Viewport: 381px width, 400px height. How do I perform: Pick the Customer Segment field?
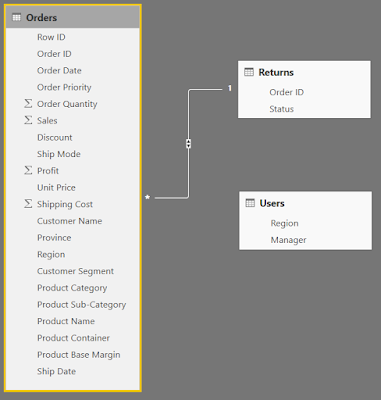coord(73,271)
